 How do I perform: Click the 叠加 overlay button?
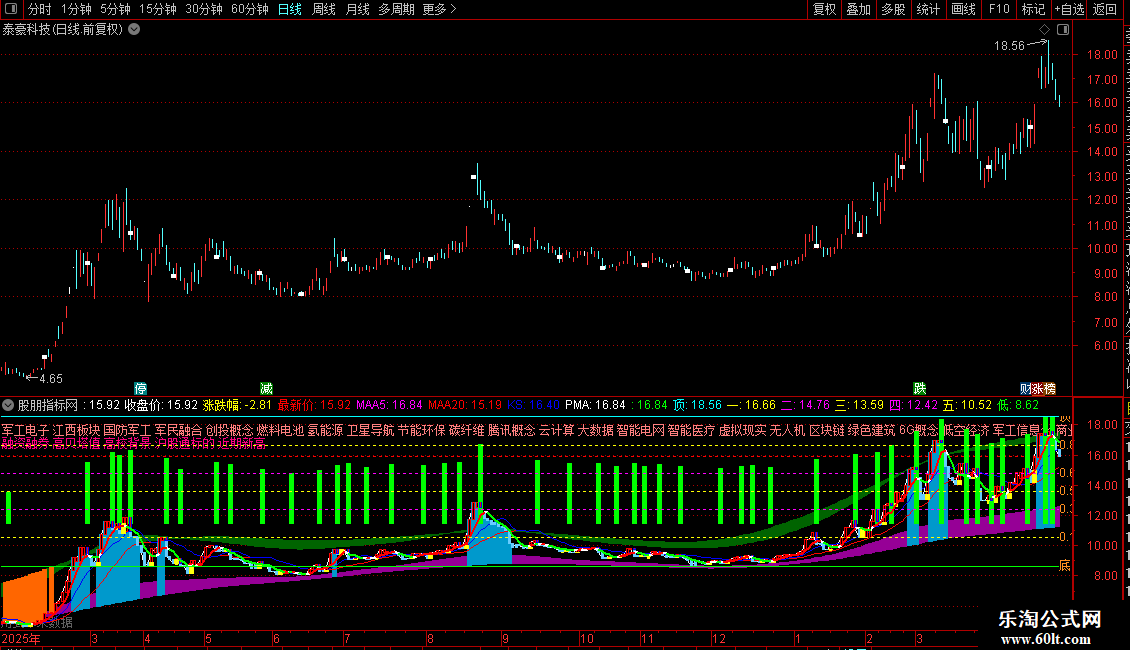859,9
